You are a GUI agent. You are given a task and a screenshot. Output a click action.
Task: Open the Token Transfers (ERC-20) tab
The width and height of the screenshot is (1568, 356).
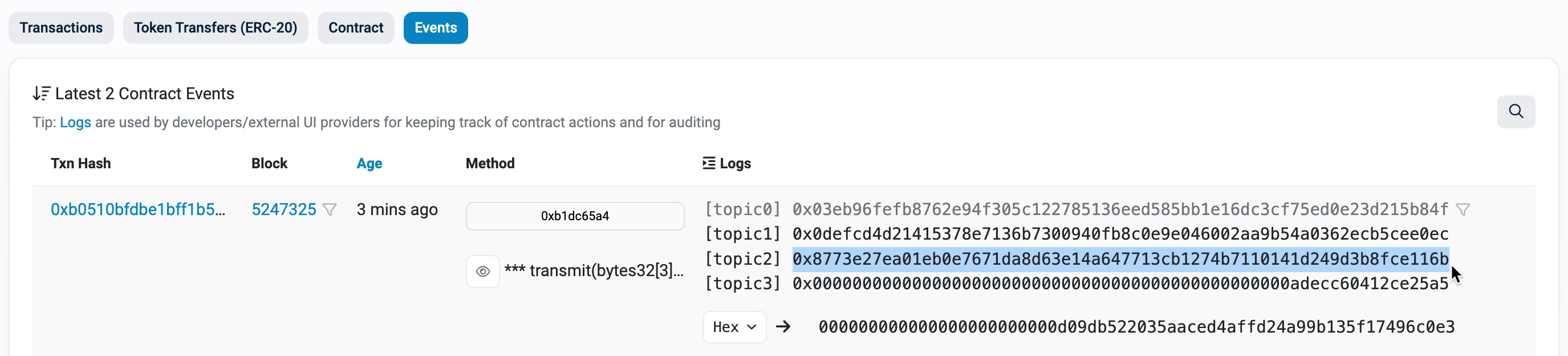coord(216,28)
